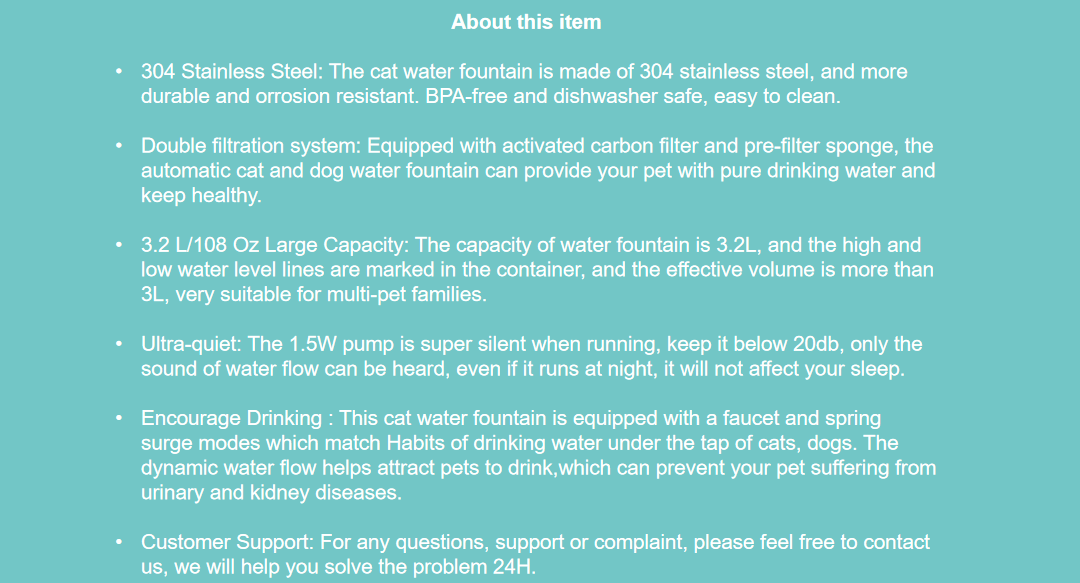Click bullet dot beside 304 Stainless Steel
The height and width of the screenshot is (583, 1080).
pos(119,71)
